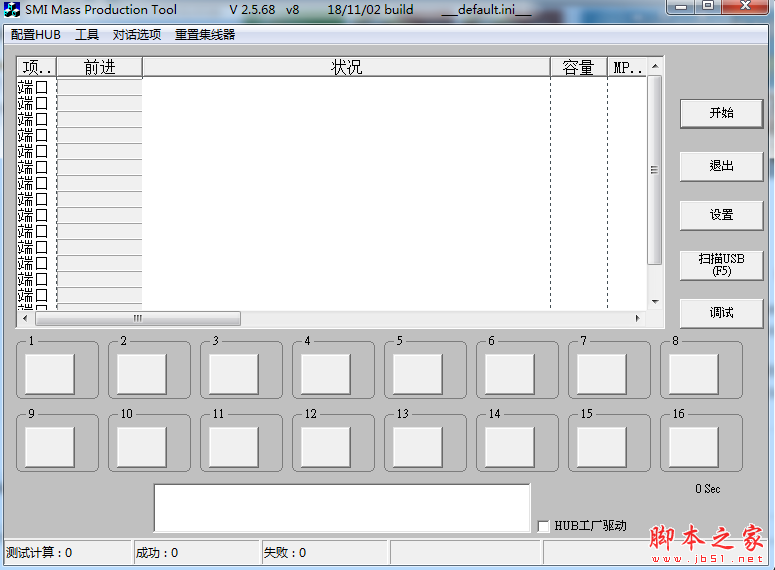Viewport: 775px width, 570px height.
Task: Click 失败 : 0 status text
Action: (285, 553)
